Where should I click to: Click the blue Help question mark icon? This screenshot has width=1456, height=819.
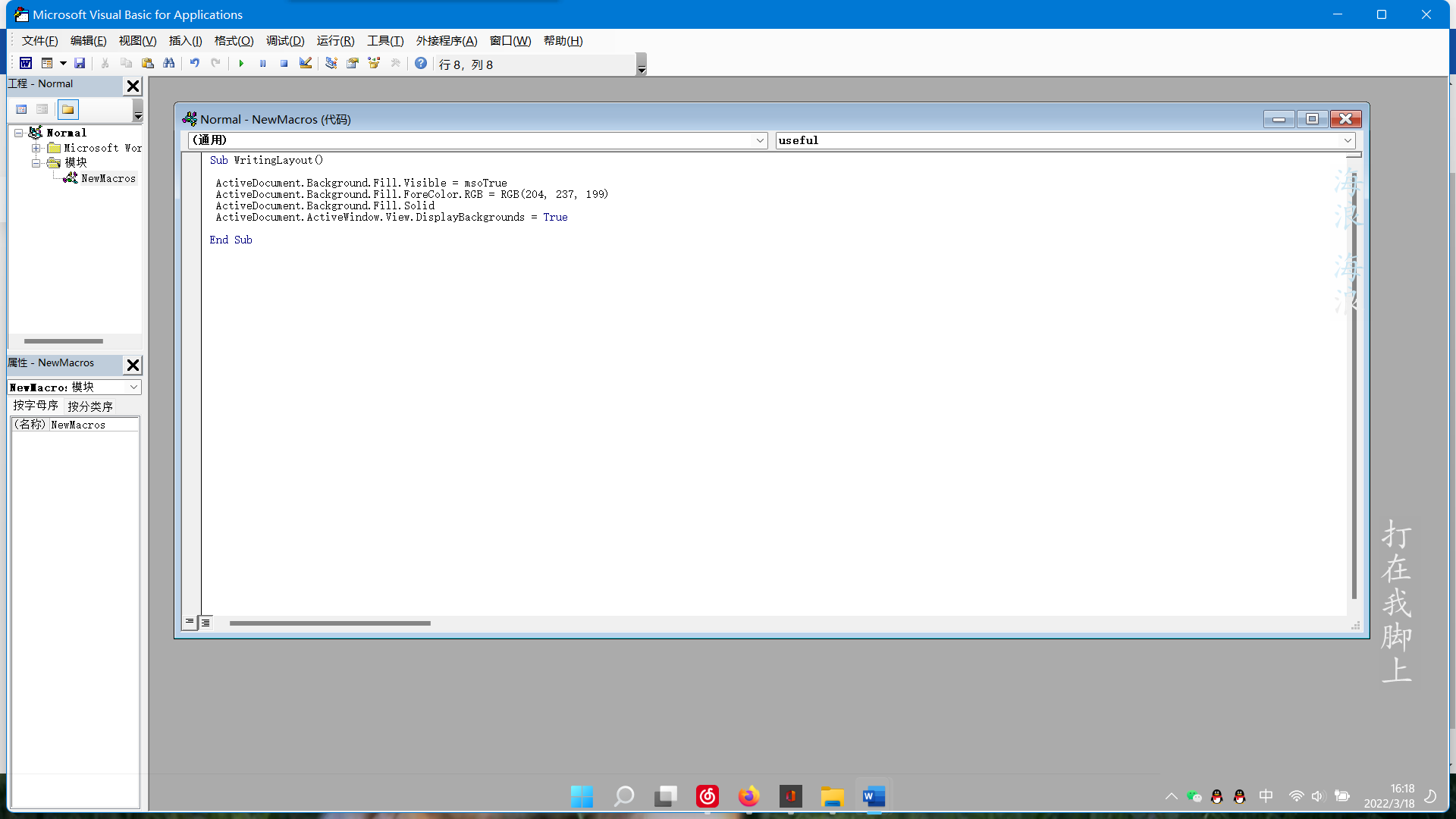pyautogui.click(x=421, y=64)
